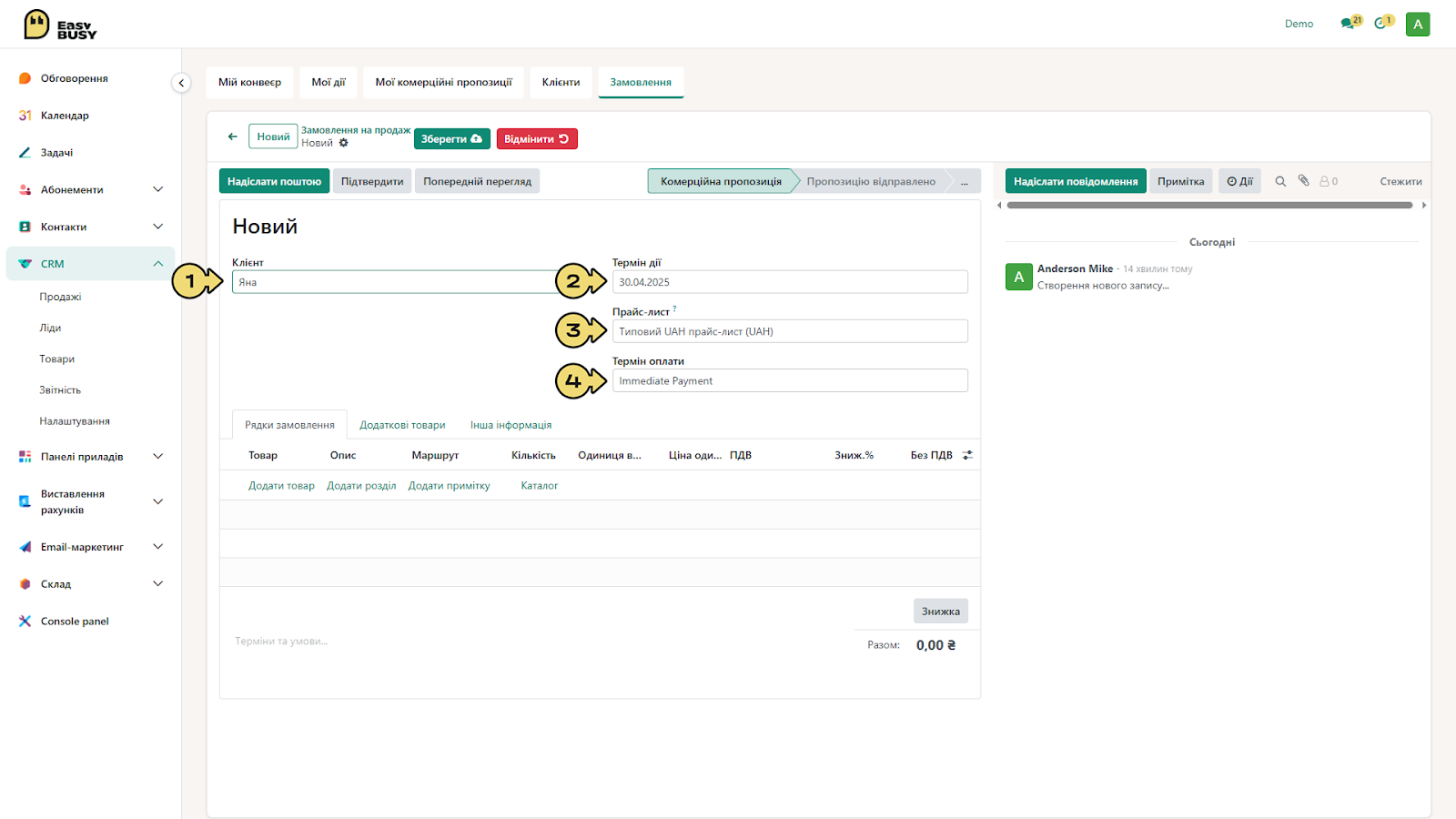Expand the Email-маркетинг chevron
The width and height of the screenshot is (1456, 819).
tap(158, 546)
